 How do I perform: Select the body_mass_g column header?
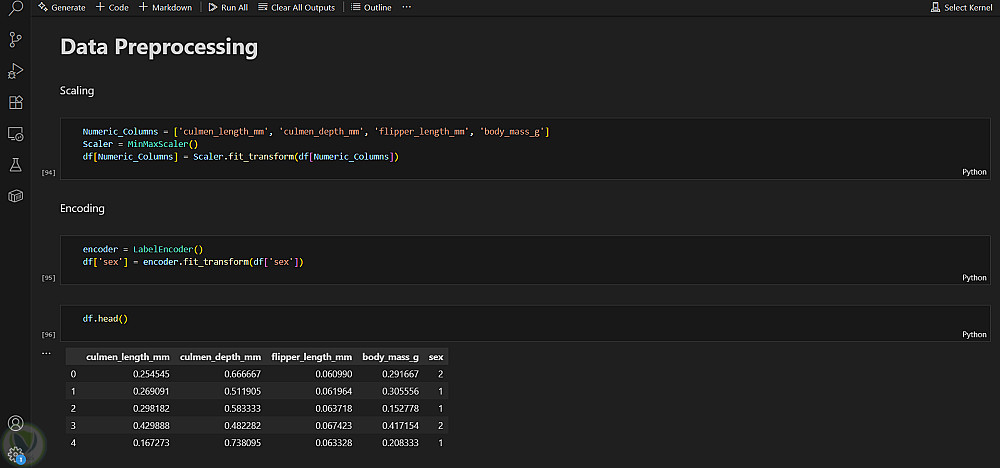[391, 356]
